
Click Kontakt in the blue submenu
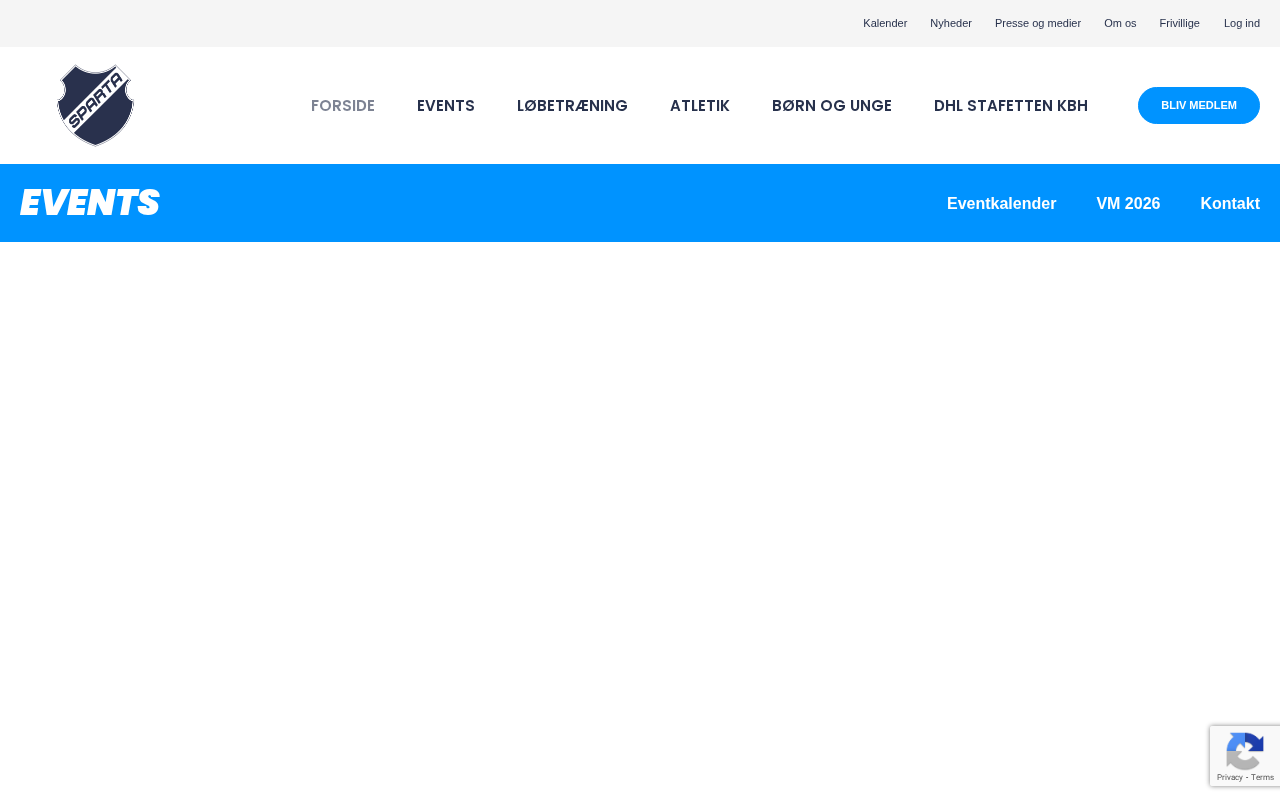1230,203
